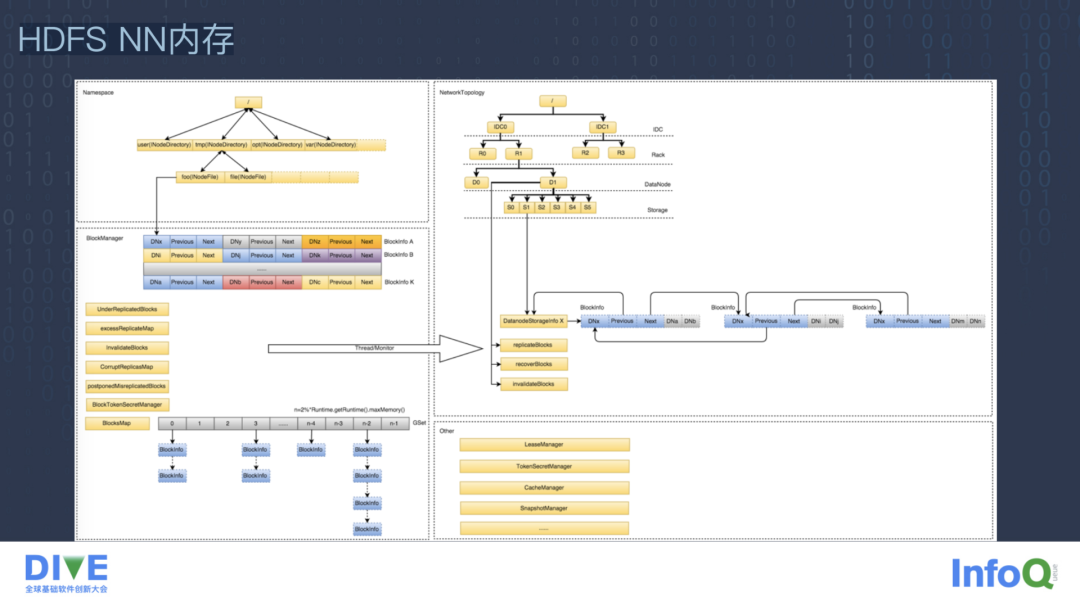Screen dimensions: 1080x601
Task: Click the "NetworkTopology" section label
Action: 462,92
